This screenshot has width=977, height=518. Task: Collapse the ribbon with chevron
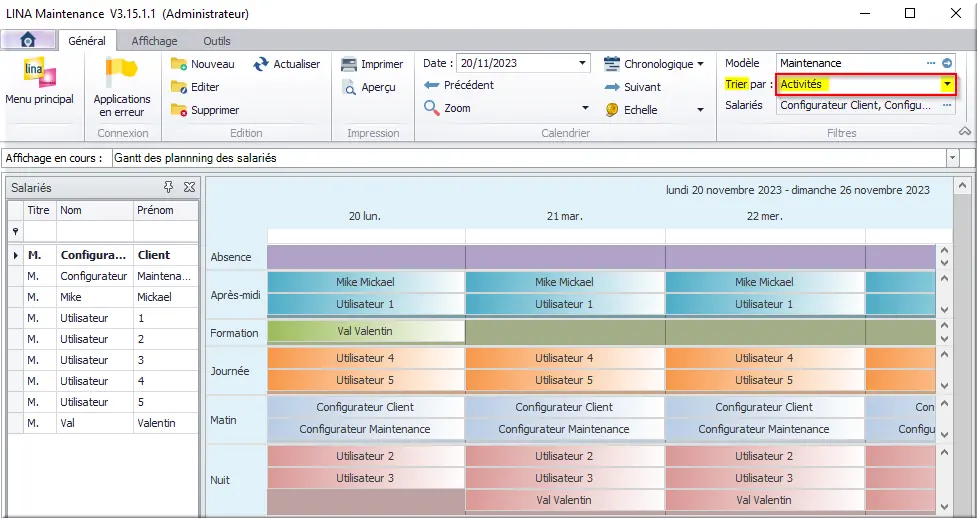(965, 131)
